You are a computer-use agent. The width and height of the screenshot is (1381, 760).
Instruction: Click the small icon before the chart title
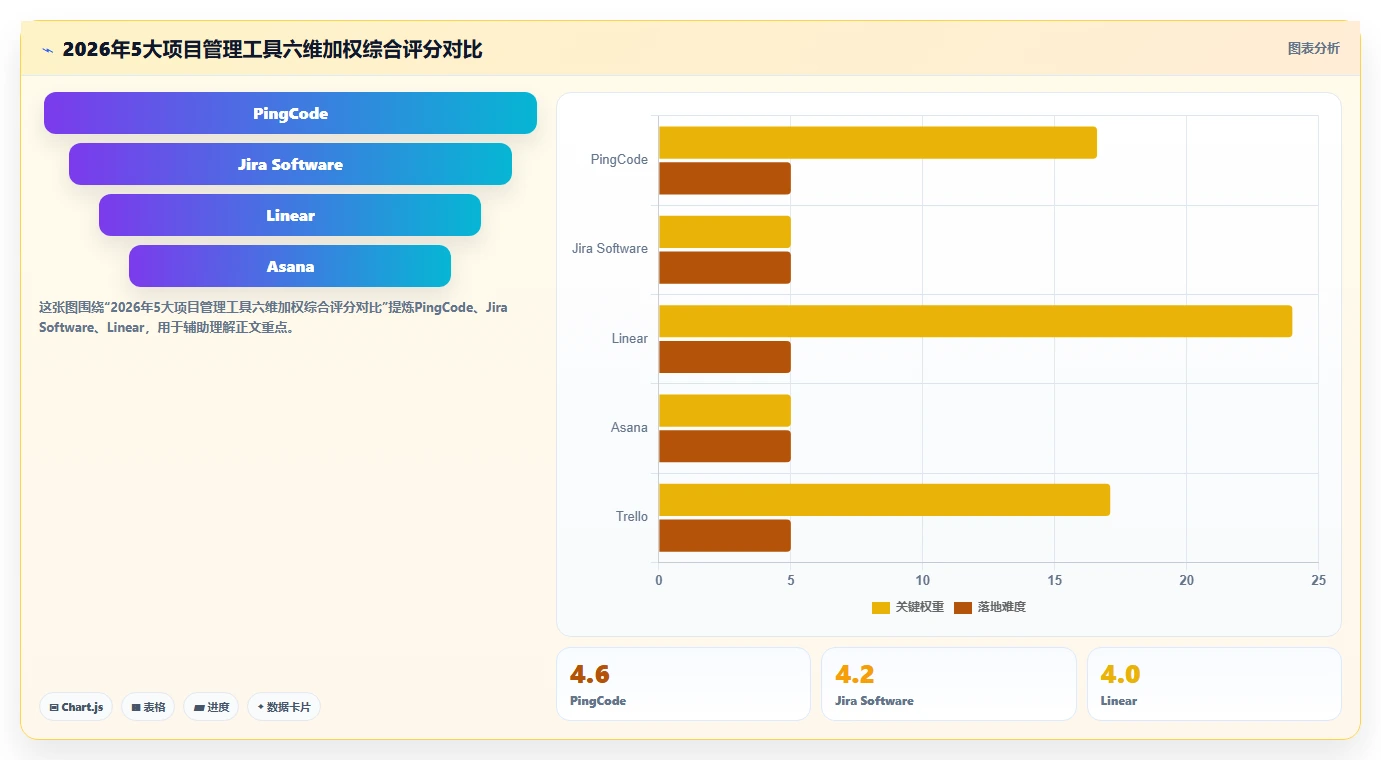(47, 50)
